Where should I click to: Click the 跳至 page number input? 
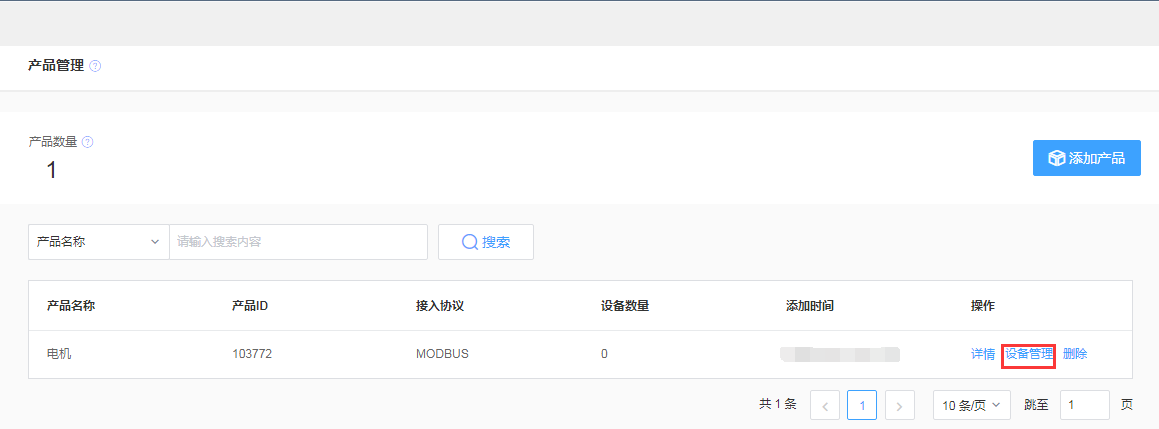1084,405
